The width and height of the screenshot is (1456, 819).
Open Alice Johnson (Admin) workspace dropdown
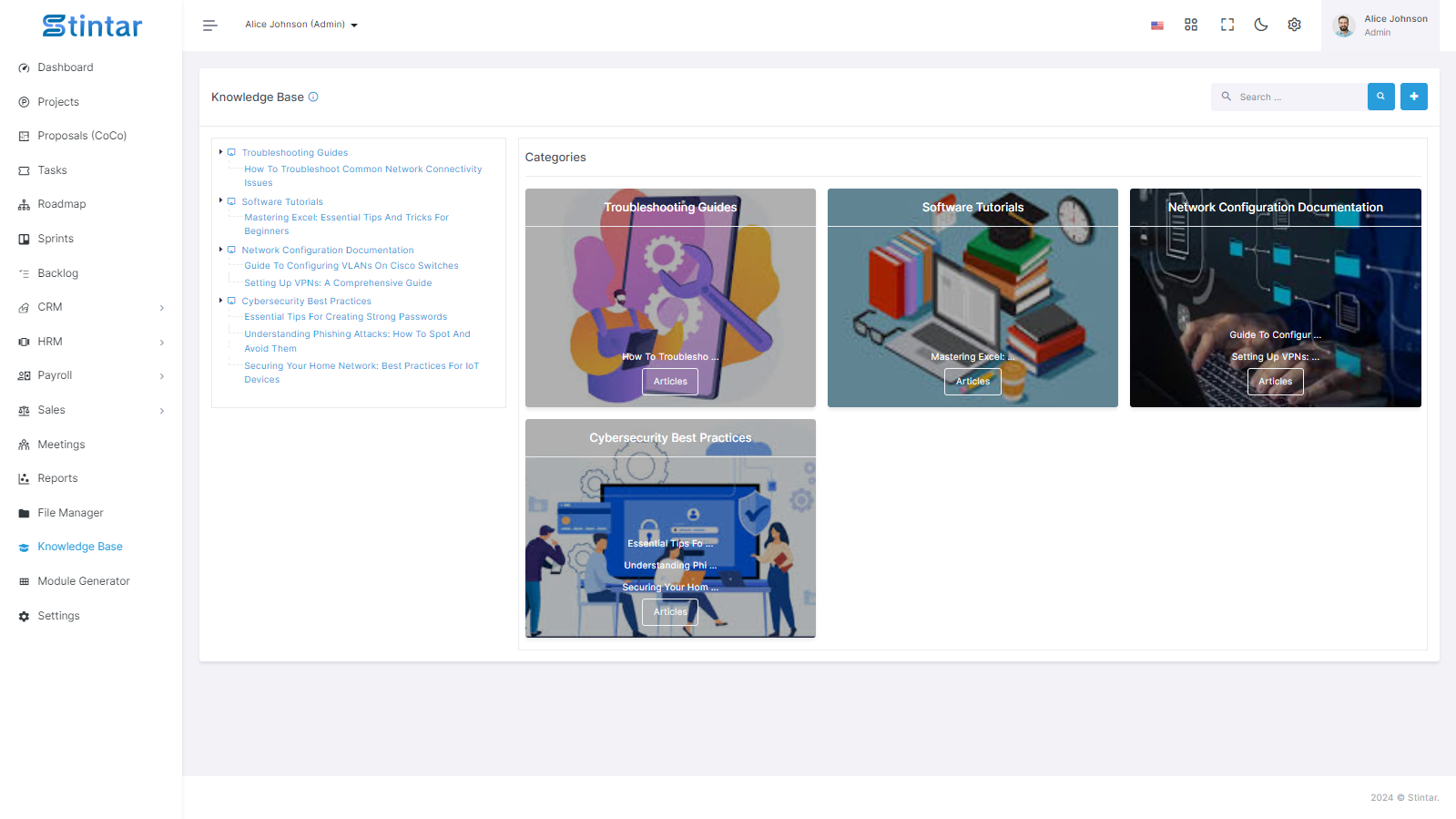(x=301, y=25)
